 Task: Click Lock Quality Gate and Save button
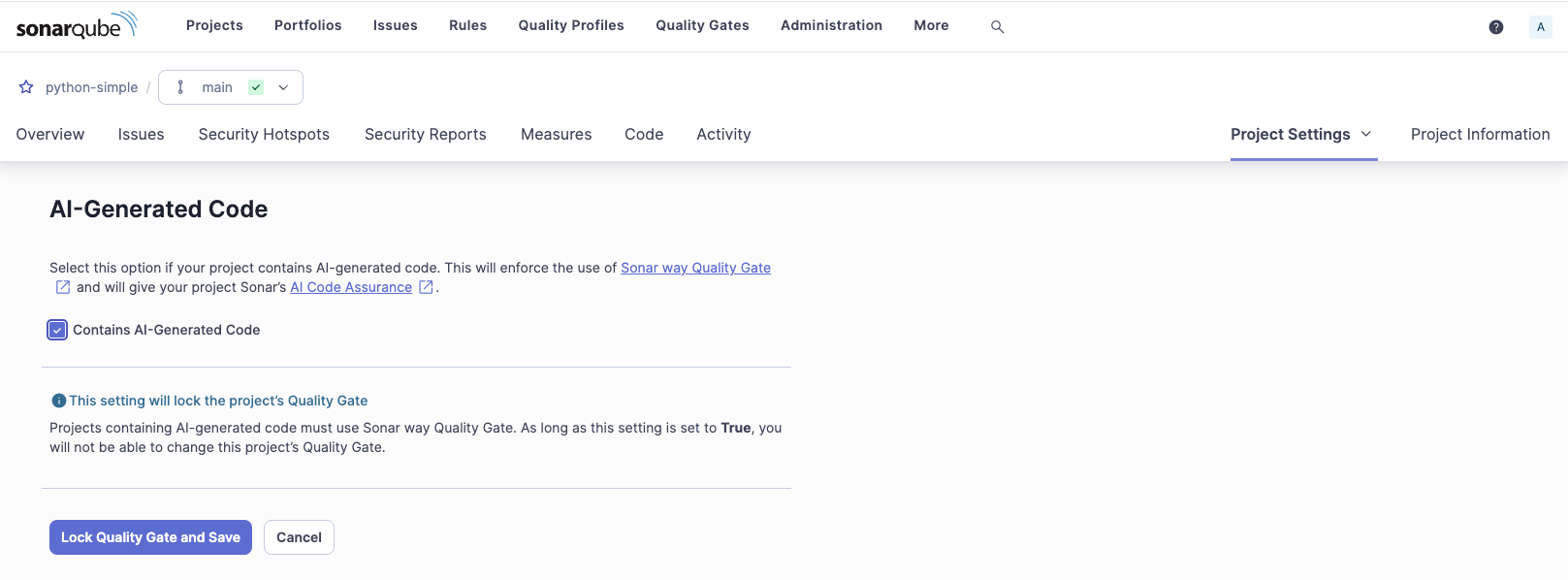[150, 537]
